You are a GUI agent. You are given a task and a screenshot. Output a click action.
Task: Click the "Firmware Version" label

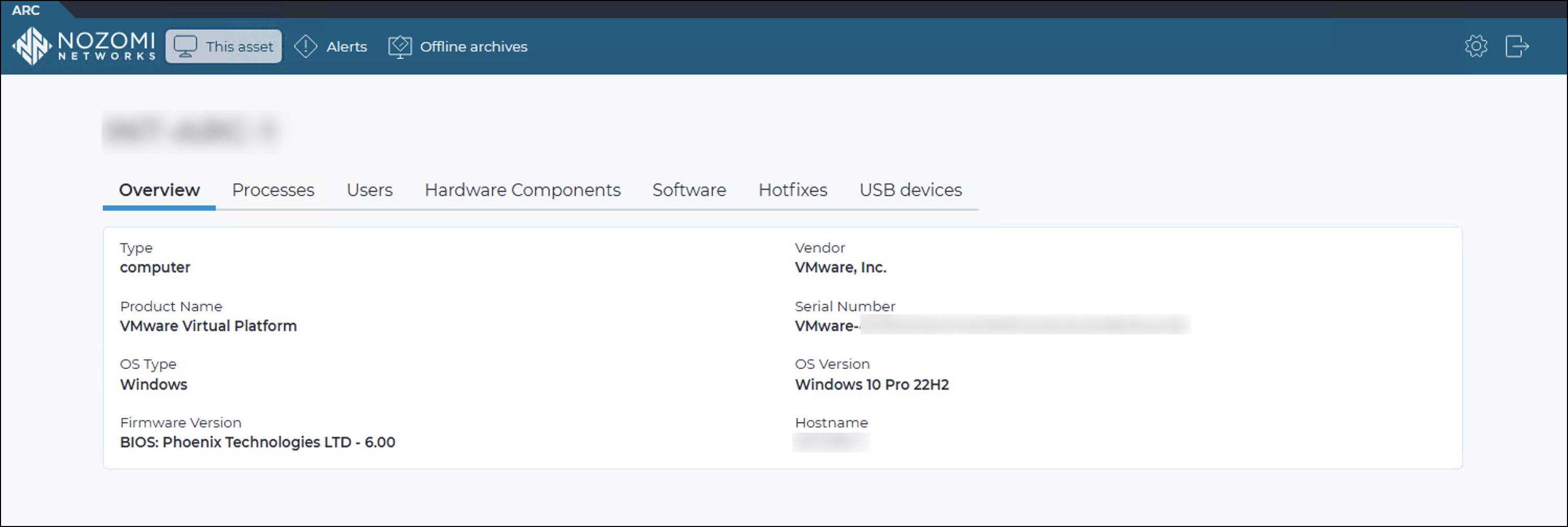[x=181, y=423]
